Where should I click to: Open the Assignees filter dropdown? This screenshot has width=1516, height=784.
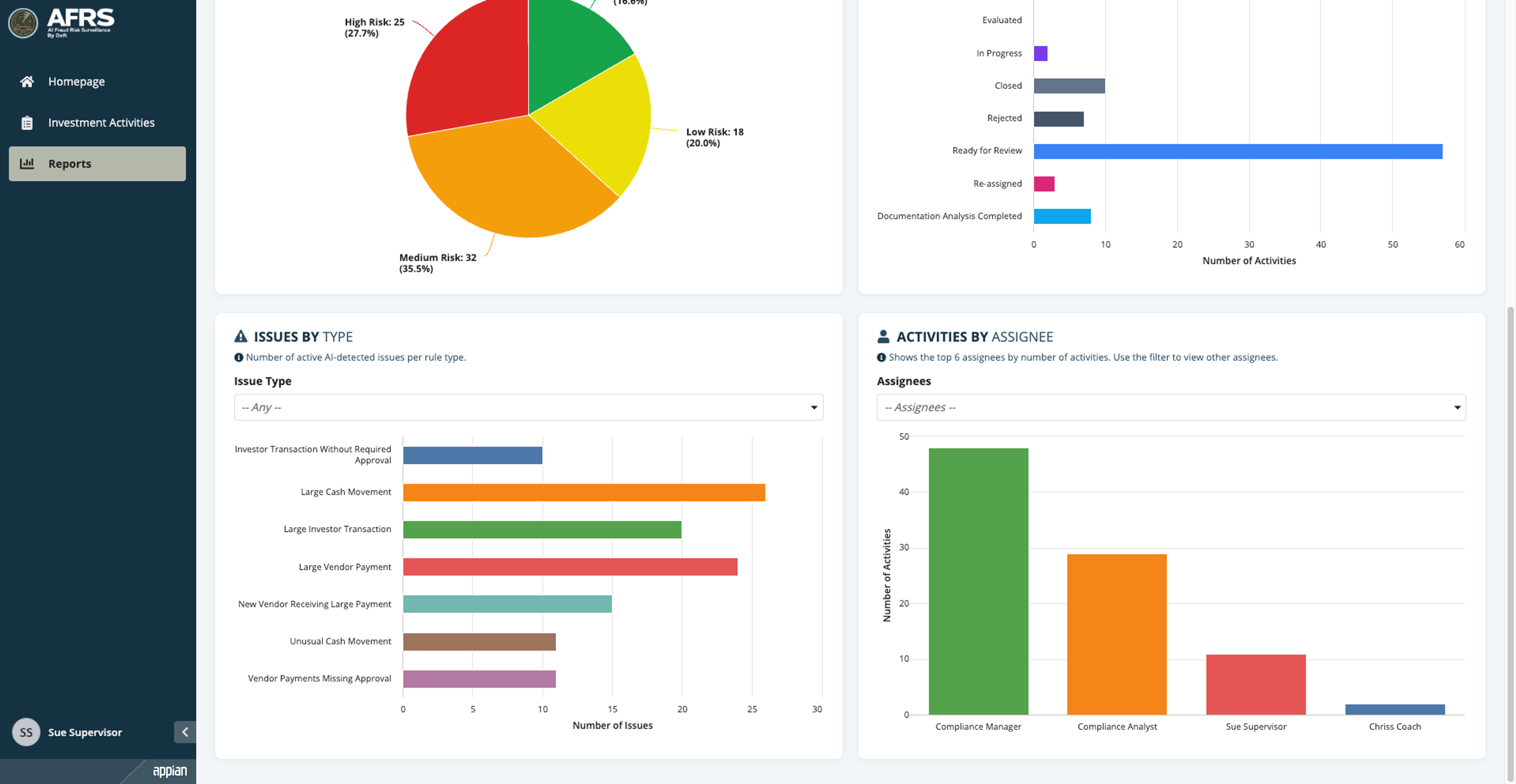click(x=1171, y=407)
